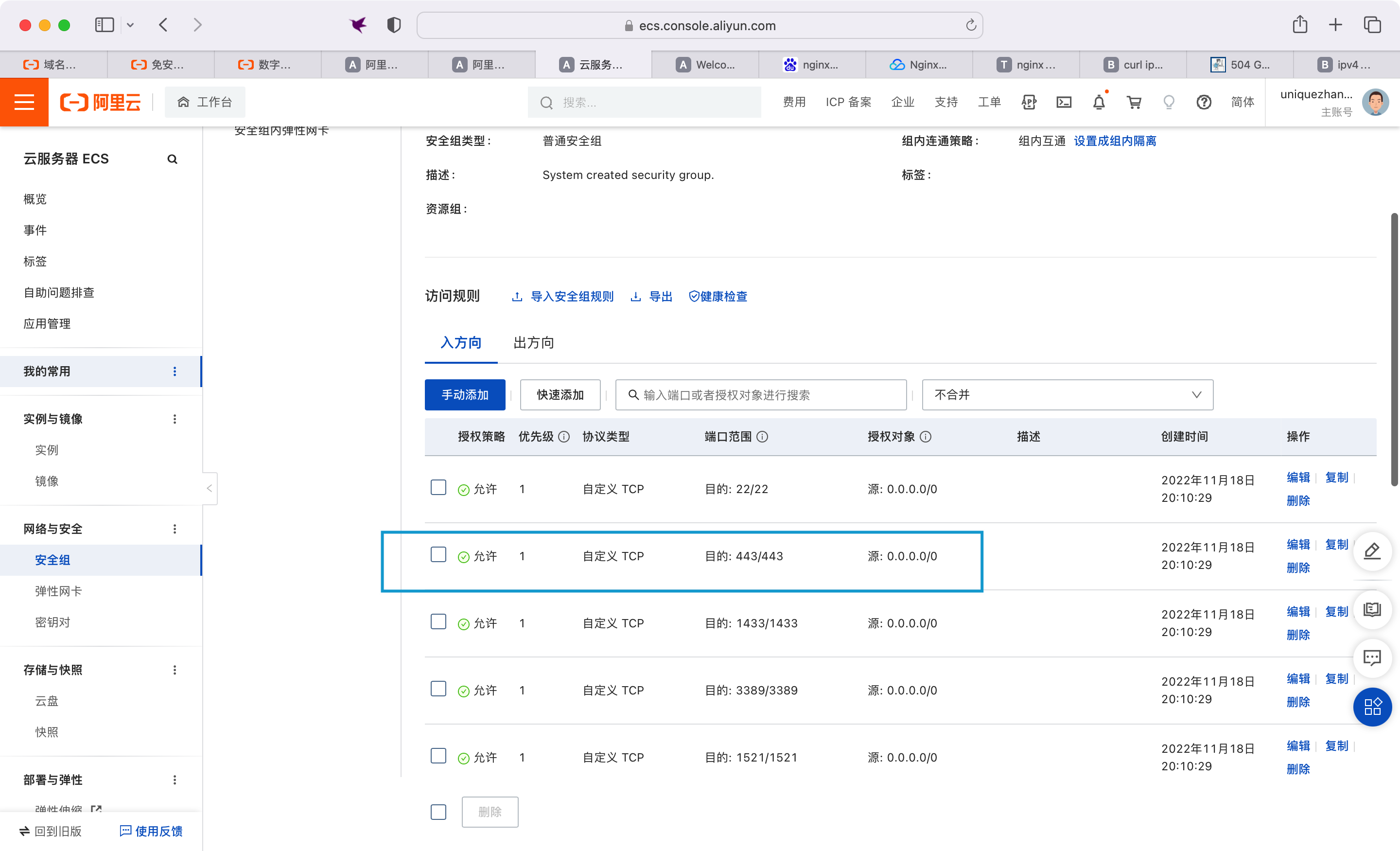Open the Aliyun hamburger main menu
Viewport: 1400px width, 851px height.
pyautogui.click(x=24, y=102)
